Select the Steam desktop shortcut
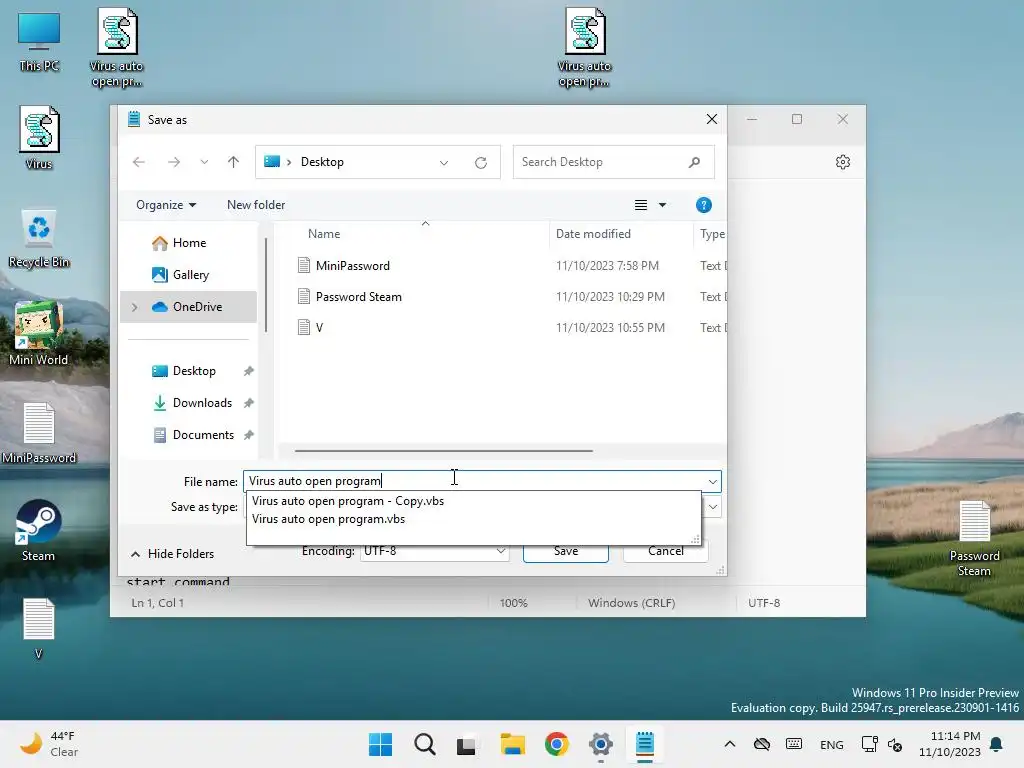The image size is (1024, 768). [39, 530]
